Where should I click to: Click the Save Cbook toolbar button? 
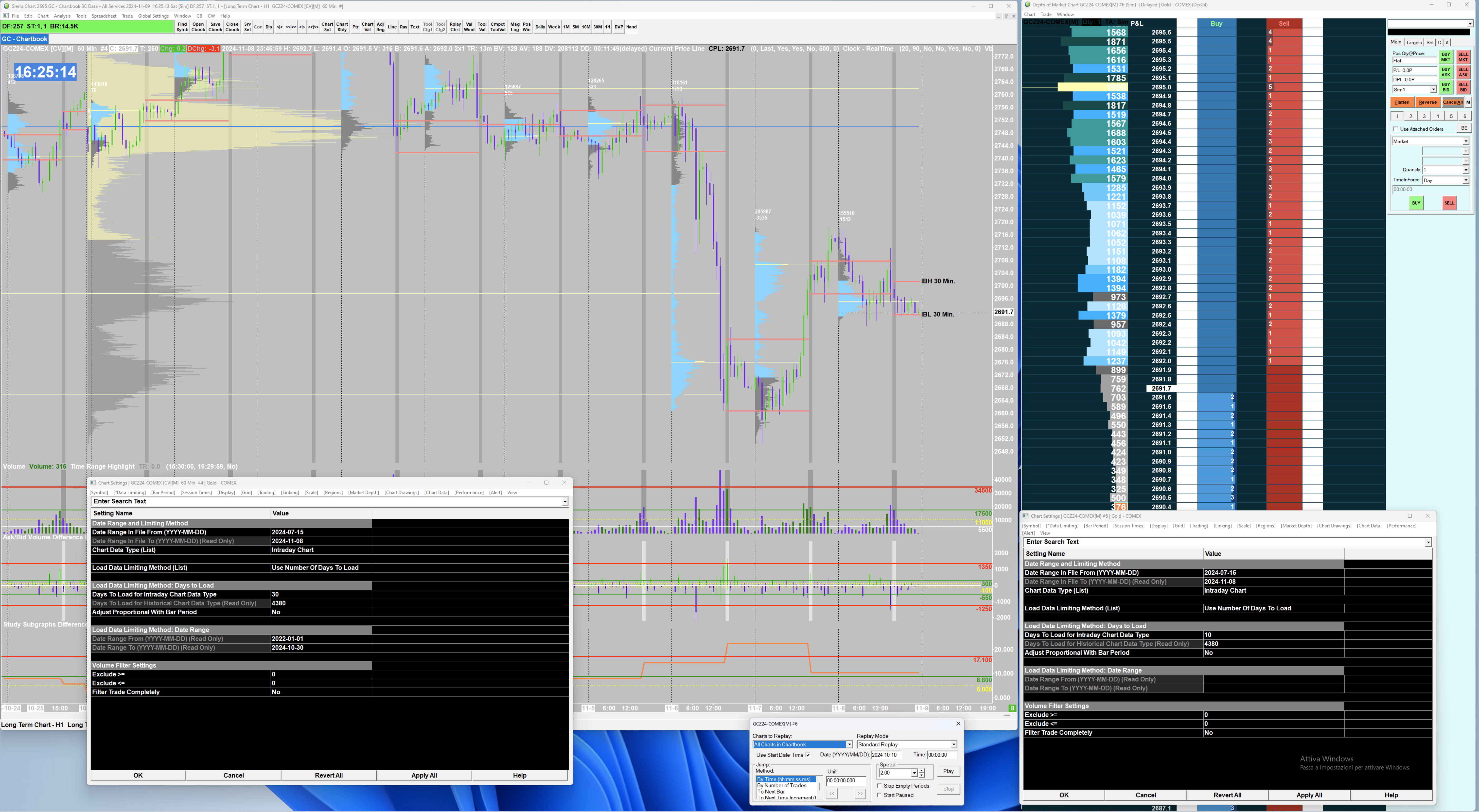click(x=215, y=27)
